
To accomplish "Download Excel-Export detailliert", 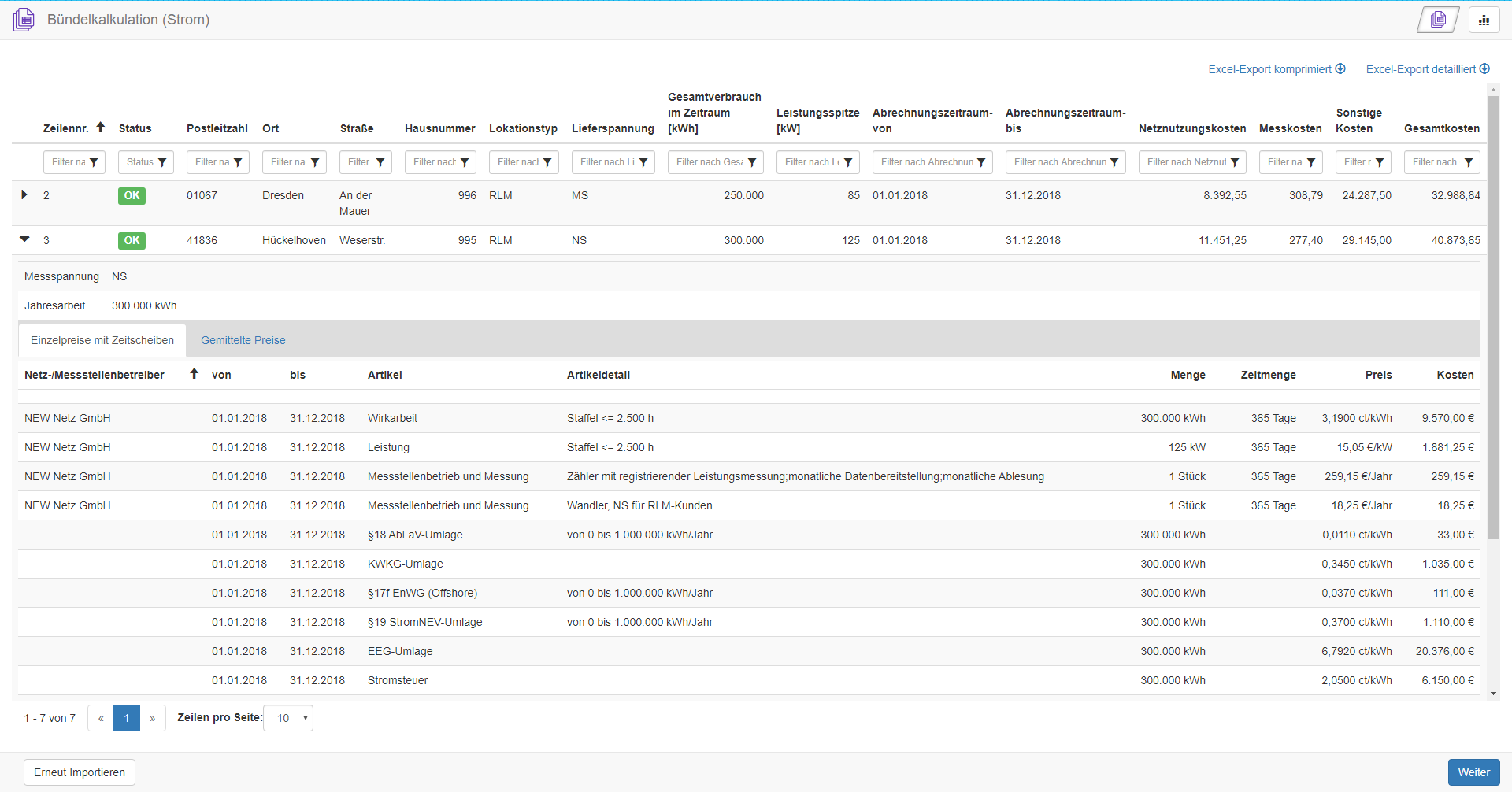I will [1427, 69].
